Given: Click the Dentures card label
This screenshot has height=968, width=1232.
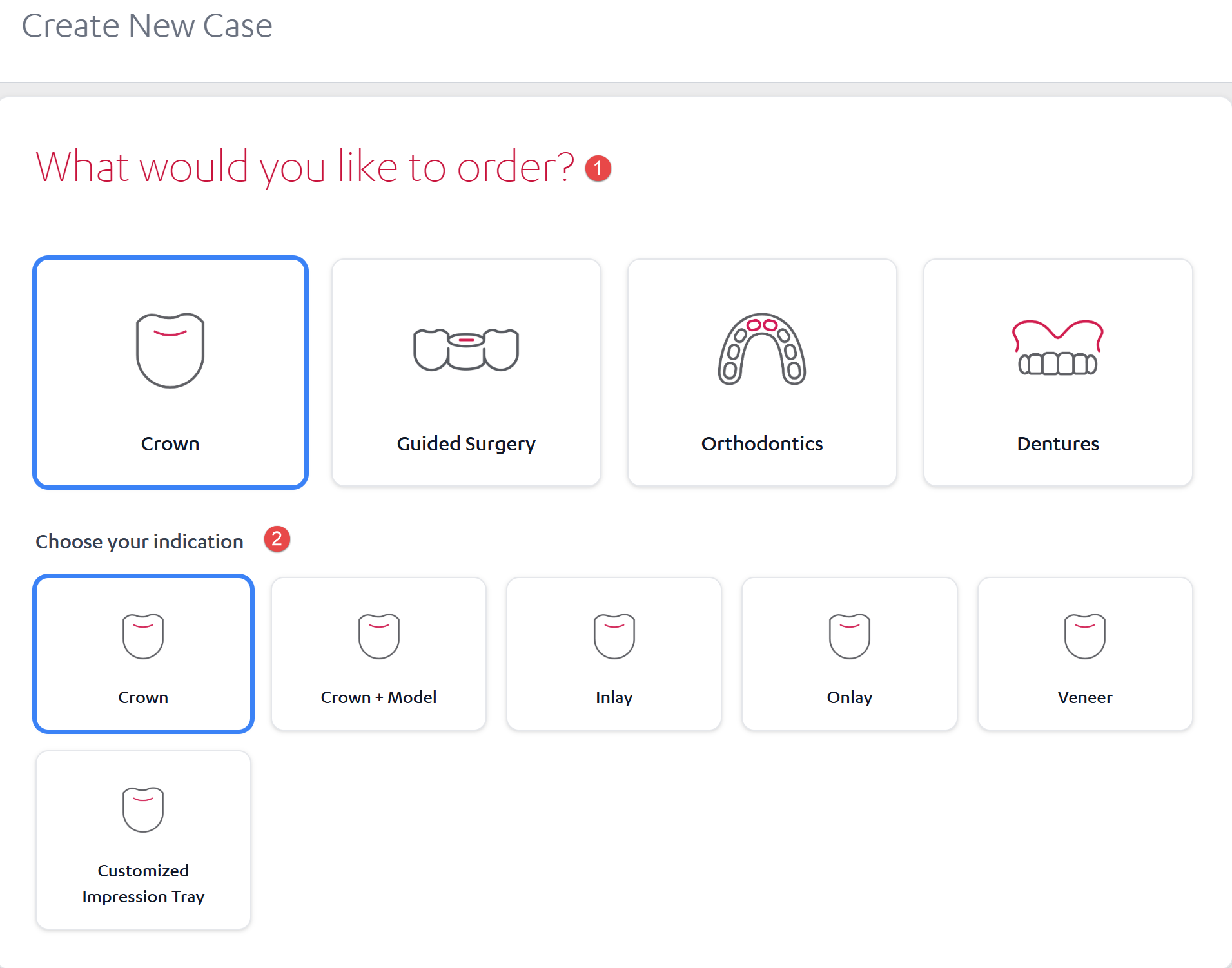Looking at the screenshot, I should pos(1058,443).
